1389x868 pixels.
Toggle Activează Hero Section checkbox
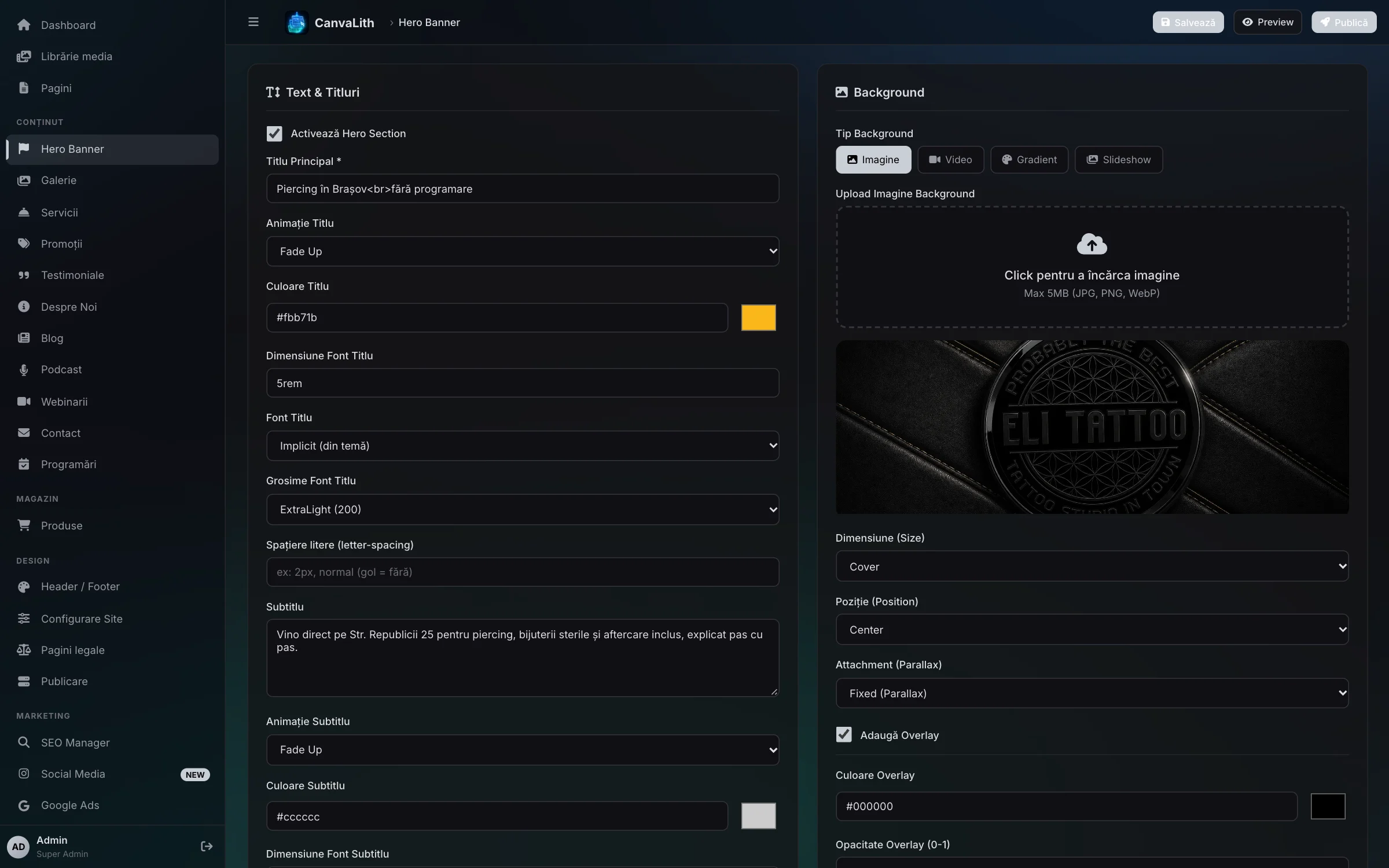(274, 134)
